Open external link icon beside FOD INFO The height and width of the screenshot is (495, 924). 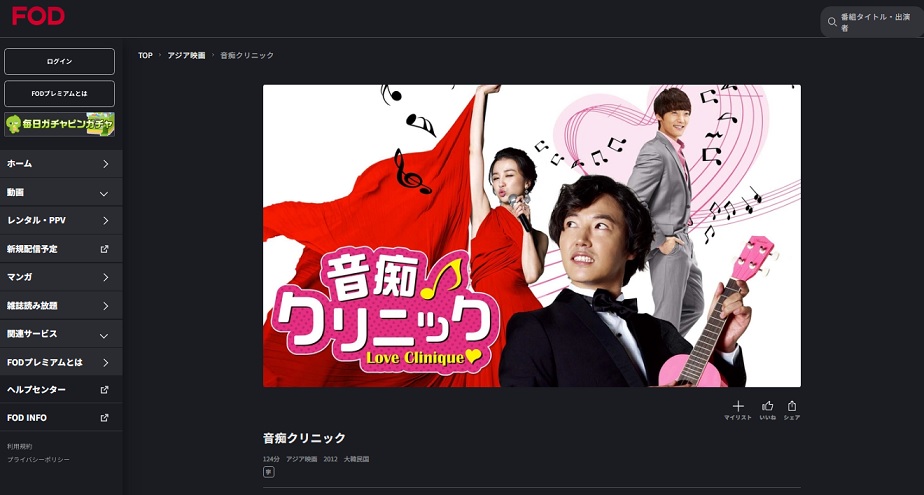[x=104, y=418]
